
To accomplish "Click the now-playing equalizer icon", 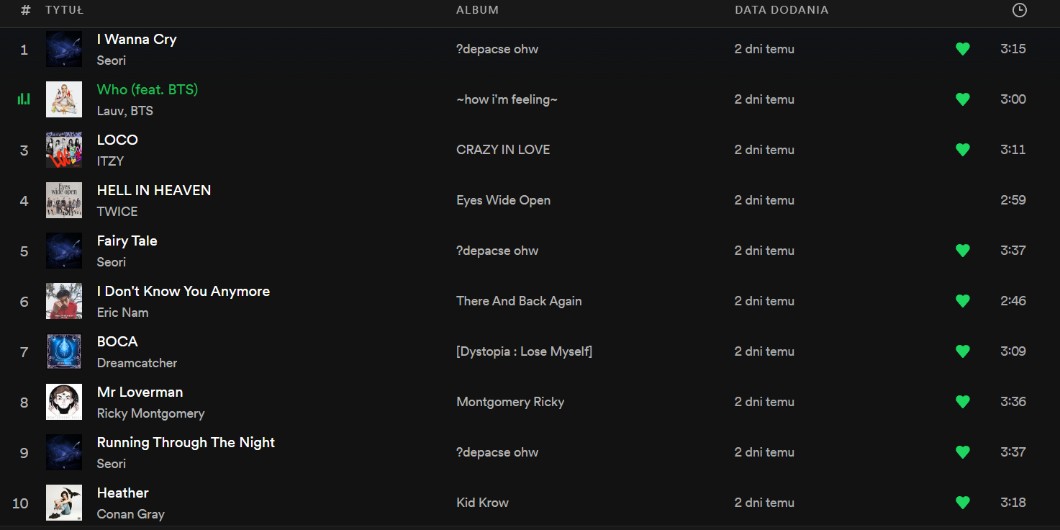I will 24,99.
